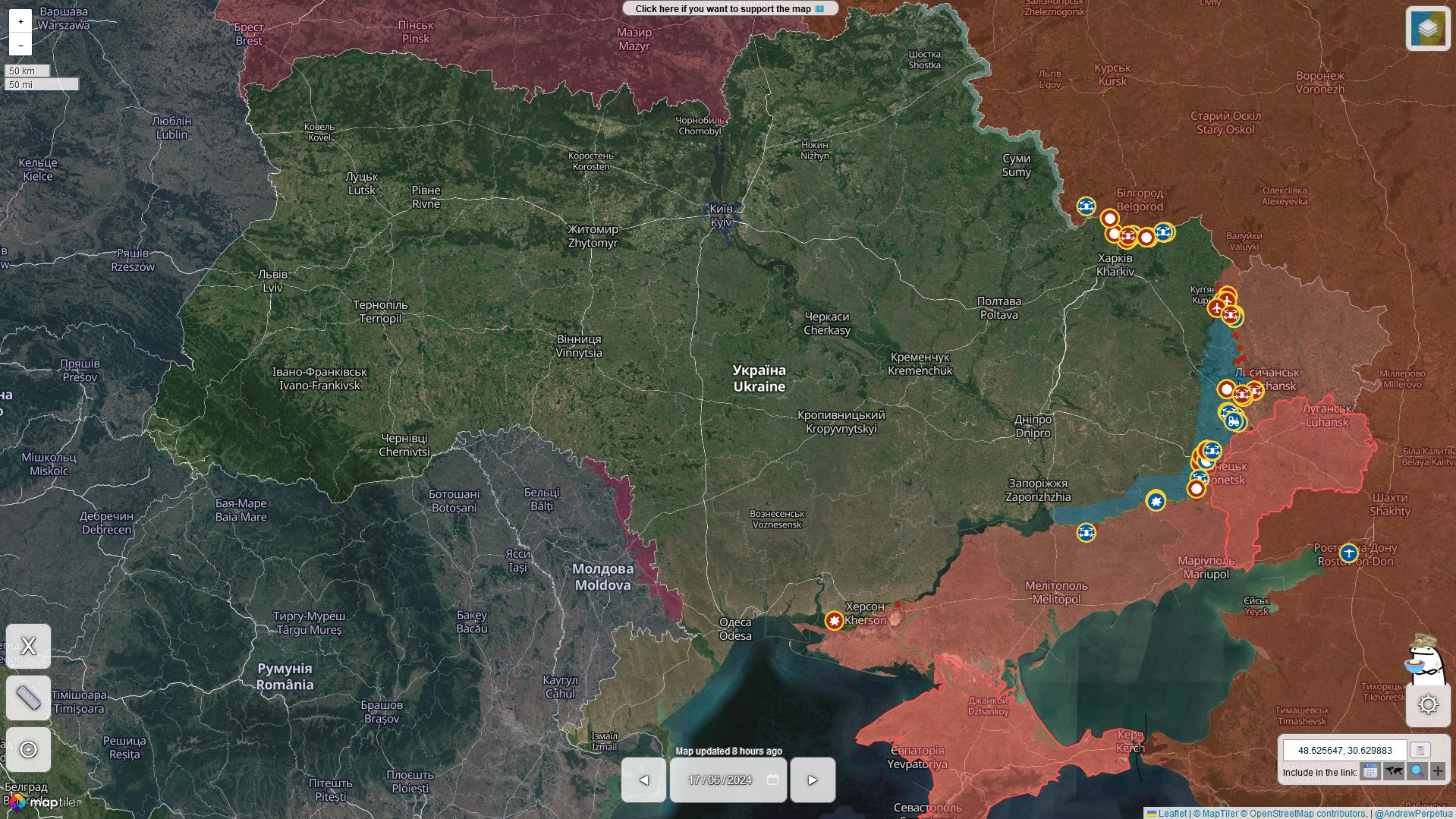Advance to the next date
The image size is (1456, 819).
point(813,780)
